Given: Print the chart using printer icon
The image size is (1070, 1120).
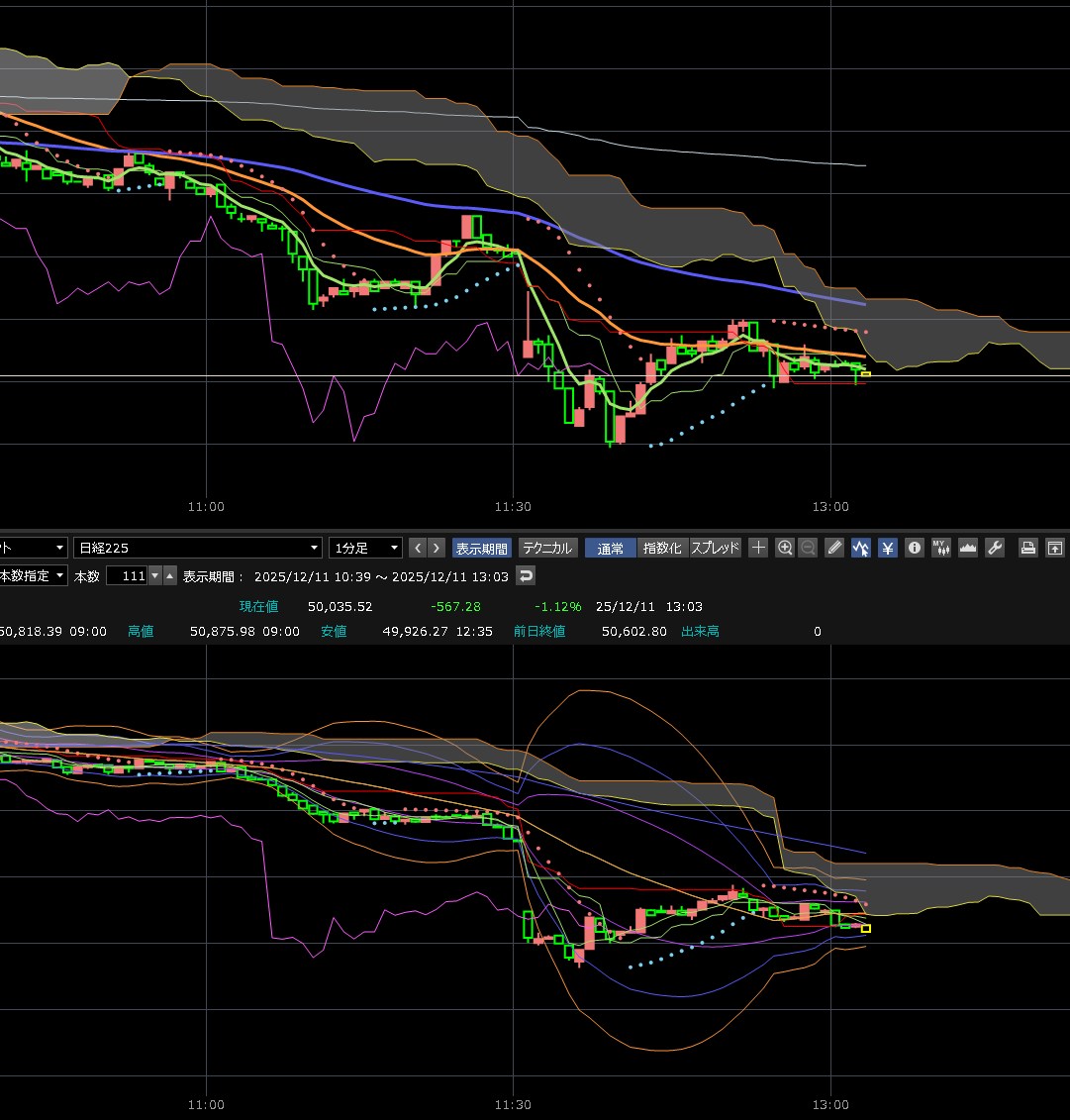Looking at the screenshot, I should pyautogui.click(x=1028, y=548).
